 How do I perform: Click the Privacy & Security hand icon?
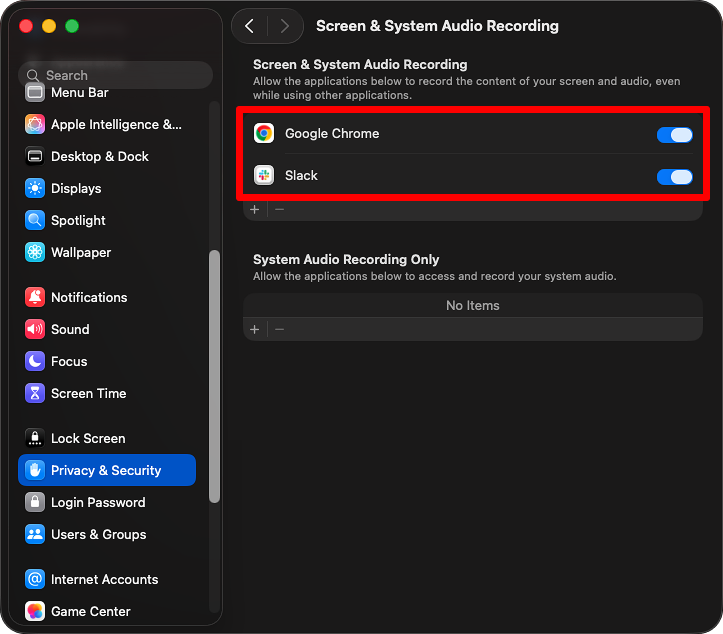[35, 470]
